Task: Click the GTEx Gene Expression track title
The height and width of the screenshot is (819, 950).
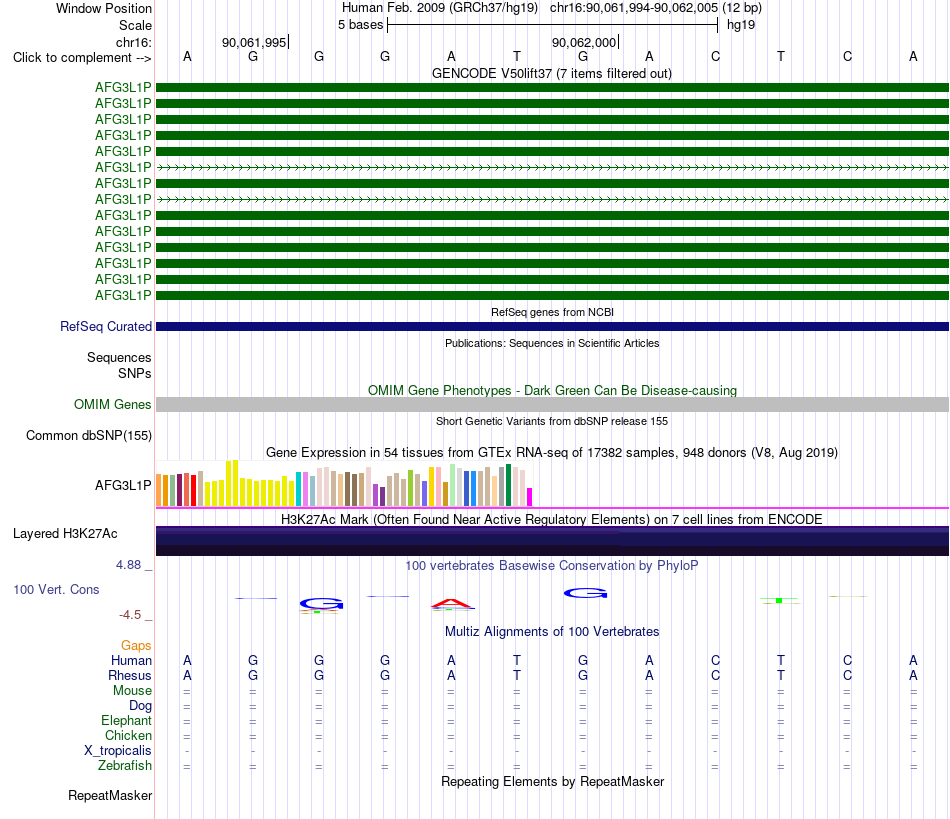Action: pos(552,453)
